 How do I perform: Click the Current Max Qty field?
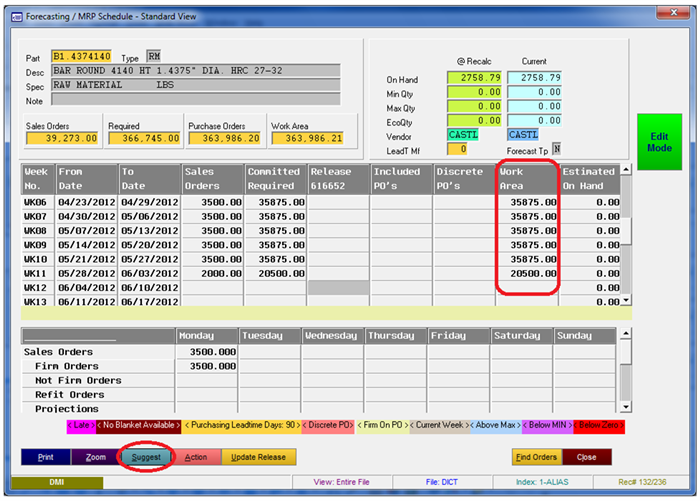pyautogui.click(x=534, y=106)
